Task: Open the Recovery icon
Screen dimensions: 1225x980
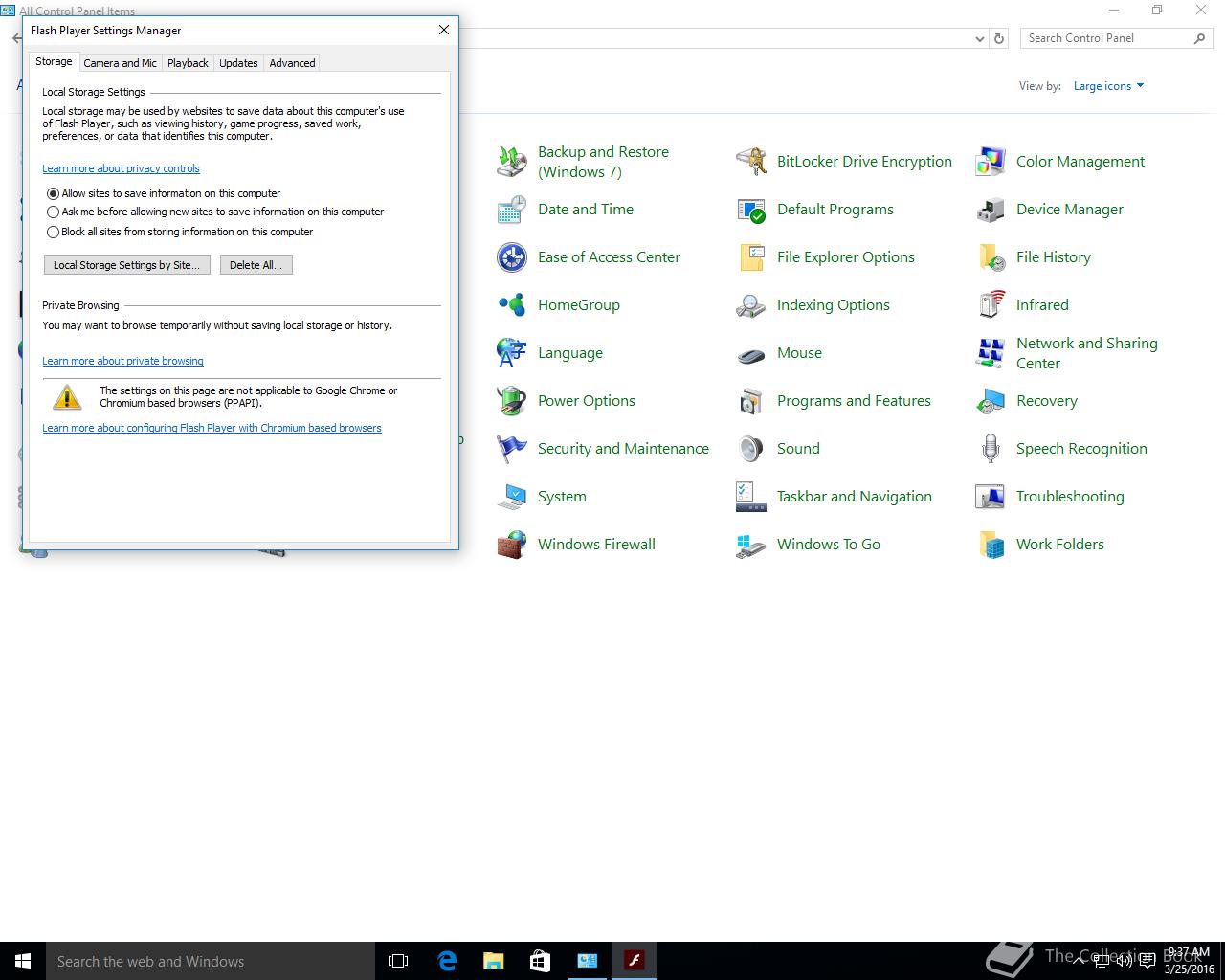Action: tap(991, 401)
